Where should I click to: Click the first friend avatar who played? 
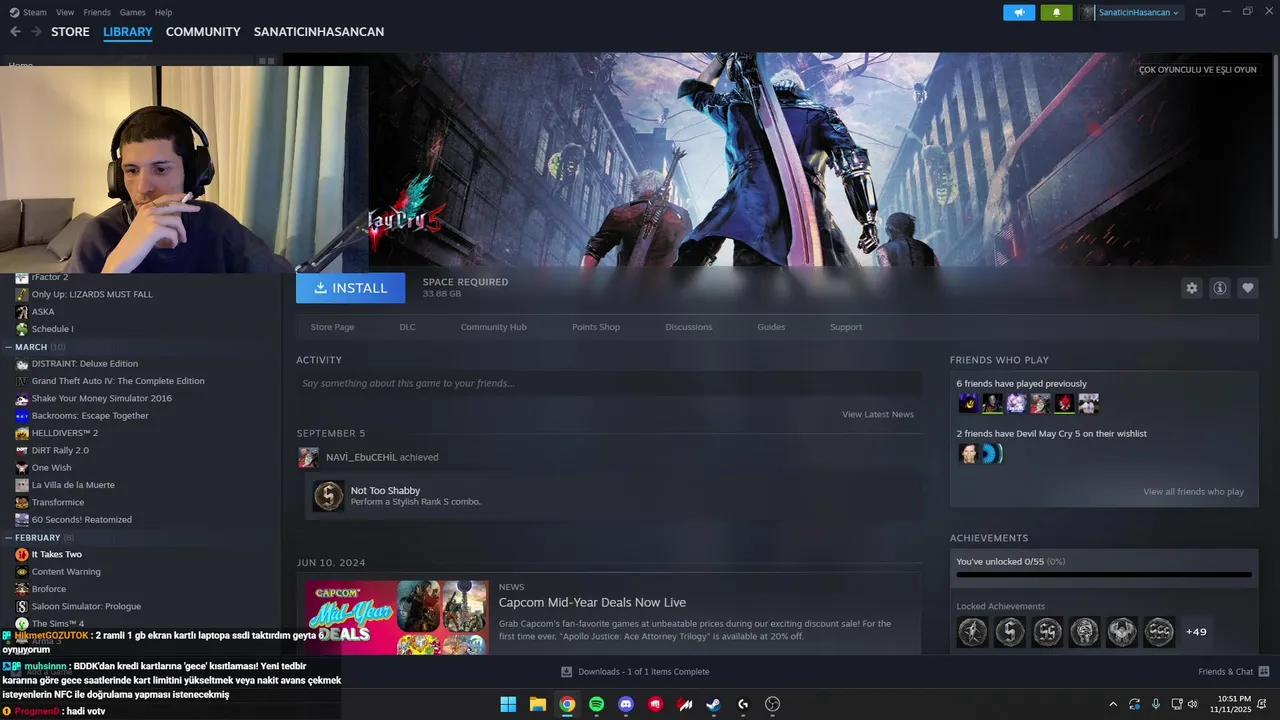[x=968, y=403]
